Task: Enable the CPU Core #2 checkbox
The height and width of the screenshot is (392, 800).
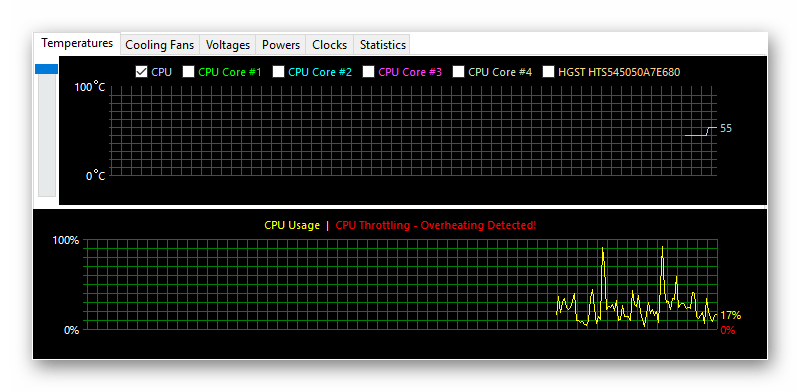Action: [x=278, y=72]
